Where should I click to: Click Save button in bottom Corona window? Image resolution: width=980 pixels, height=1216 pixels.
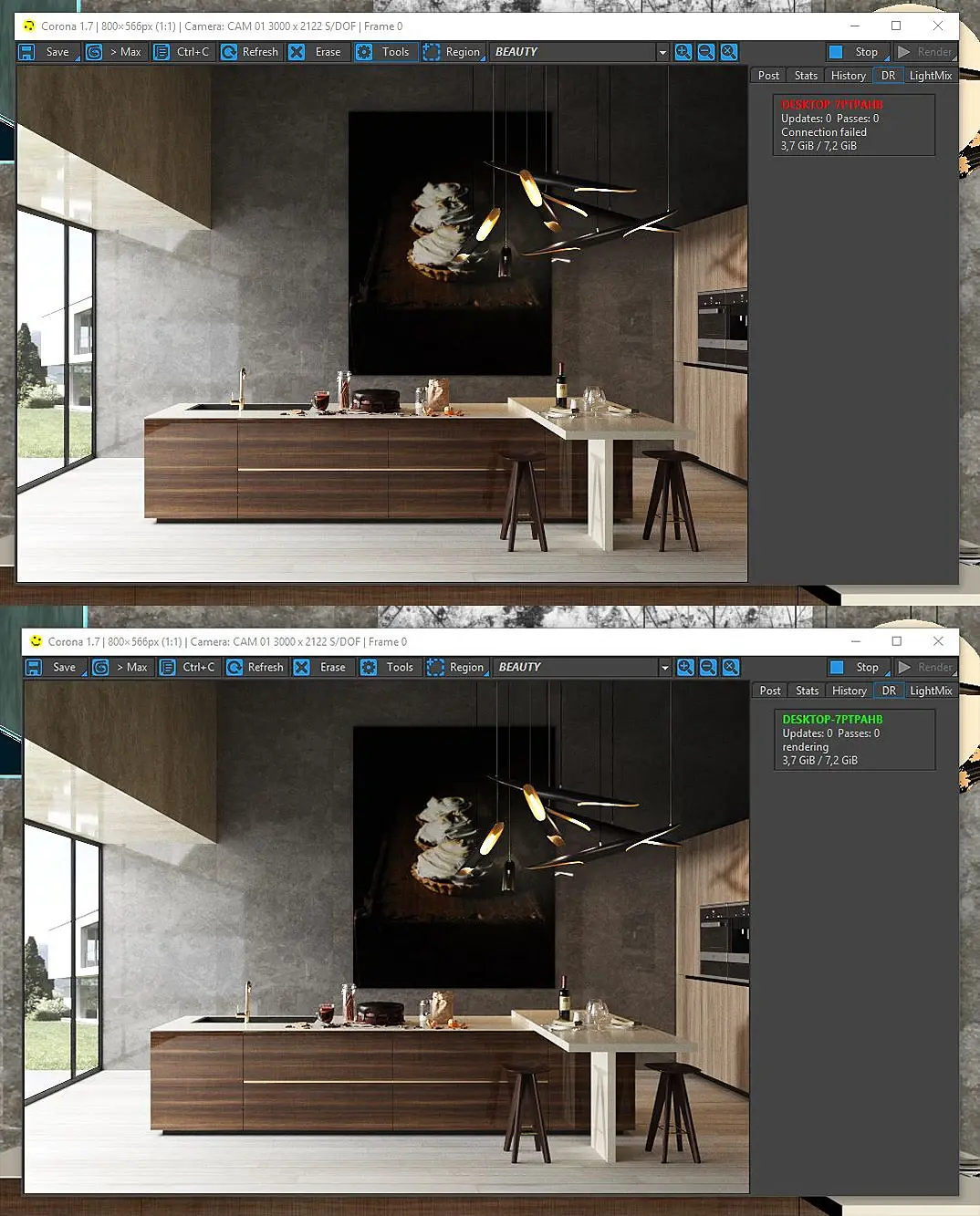tap(54, 667)
